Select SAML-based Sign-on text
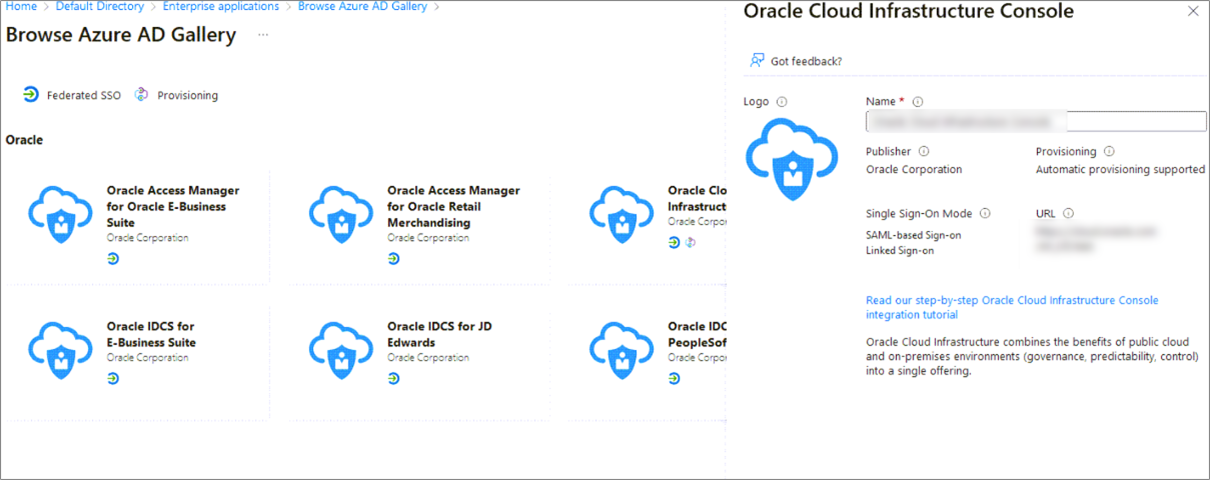 click(913, 235)
